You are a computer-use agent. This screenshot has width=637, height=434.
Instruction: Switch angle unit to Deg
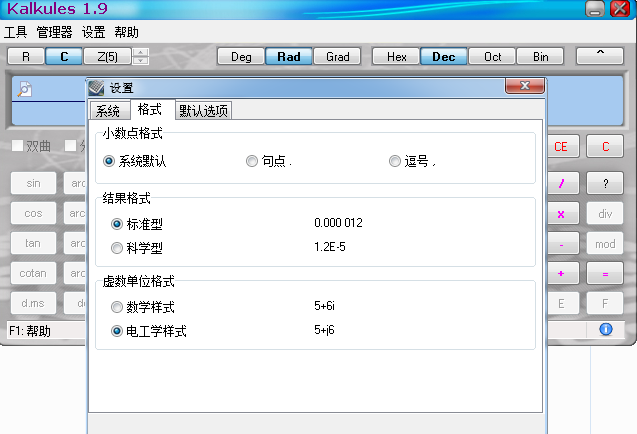[241, 56]
